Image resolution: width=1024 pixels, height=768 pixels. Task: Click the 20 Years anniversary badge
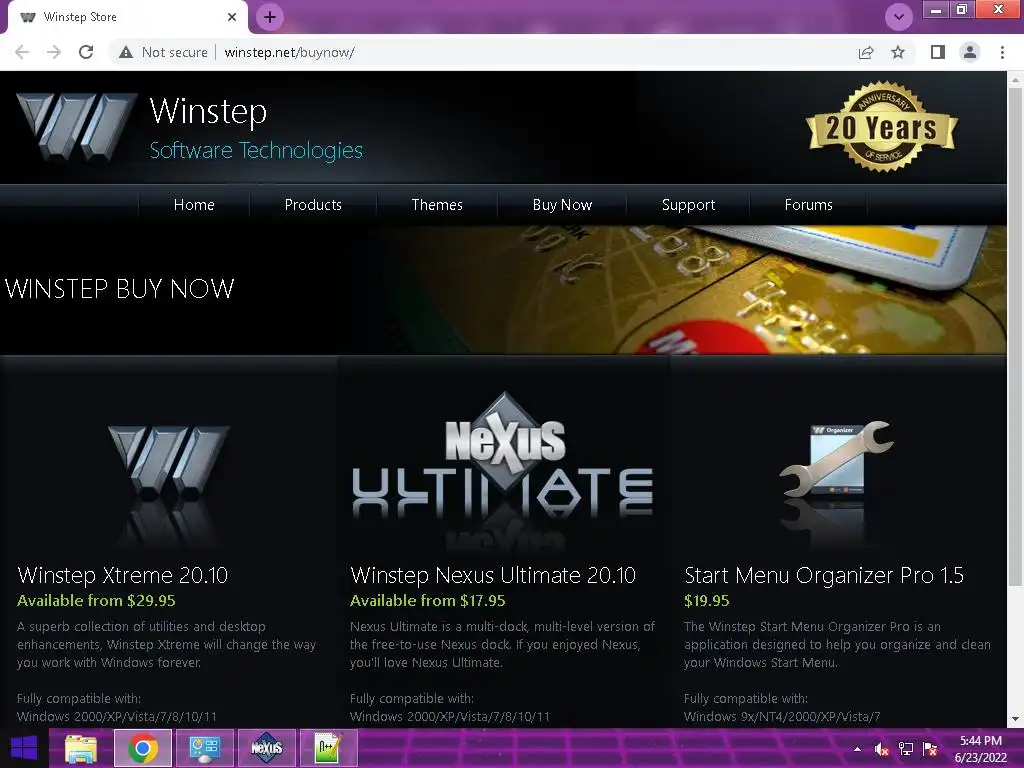(x=882, y=127)
